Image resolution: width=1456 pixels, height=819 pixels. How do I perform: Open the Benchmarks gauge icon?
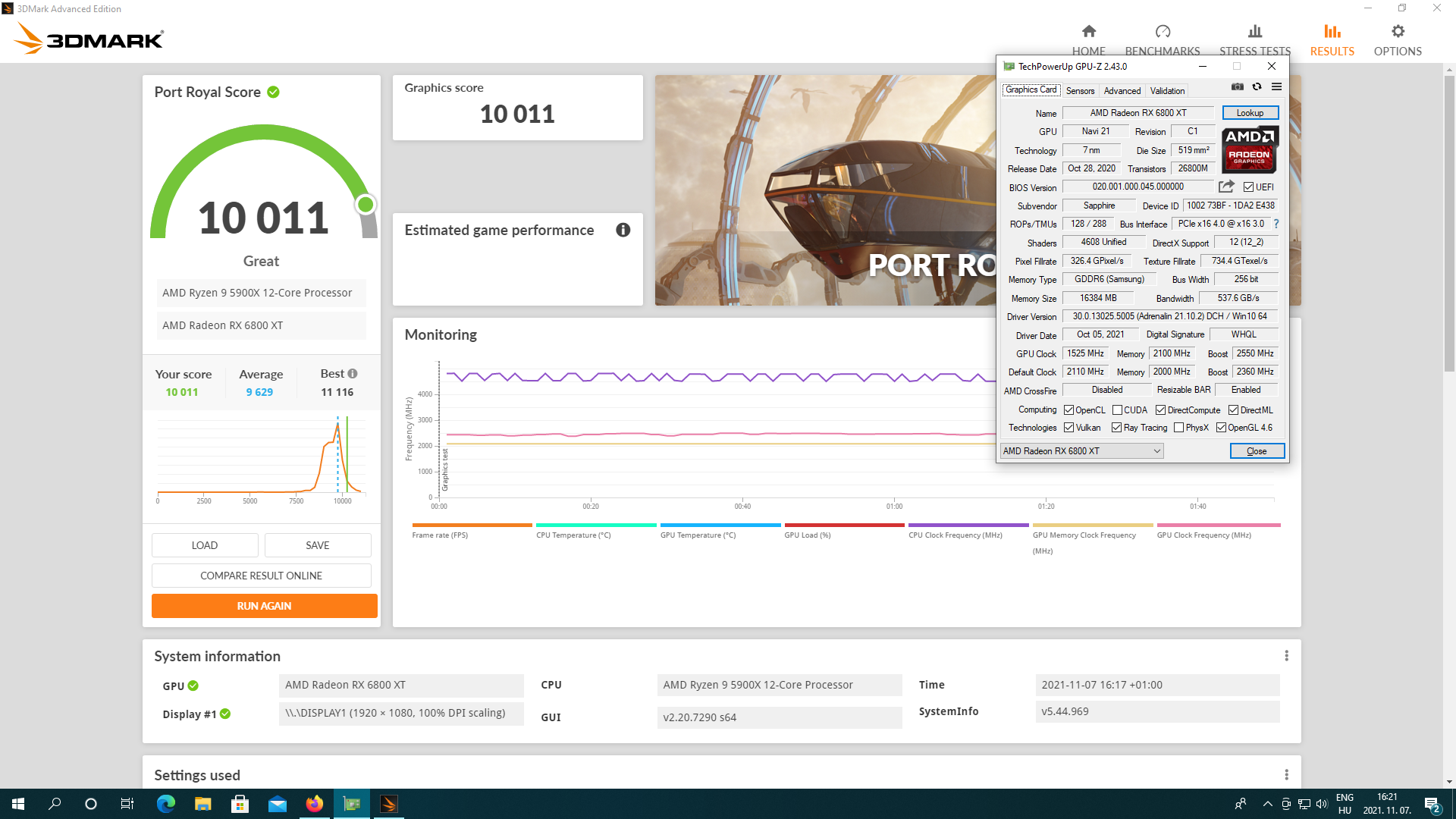click(x=1163, y=31)
